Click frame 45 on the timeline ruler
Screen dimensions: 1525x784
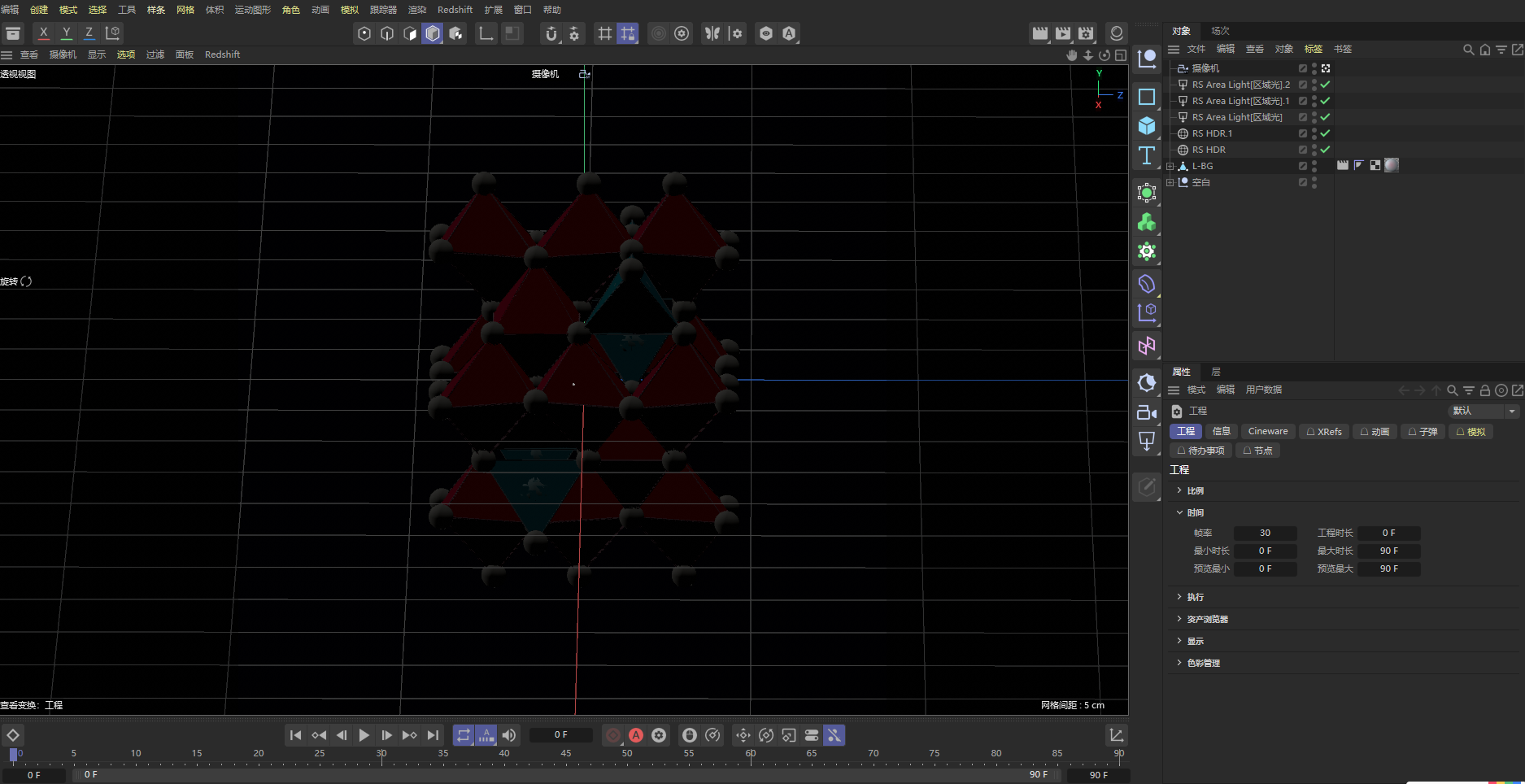565,754
